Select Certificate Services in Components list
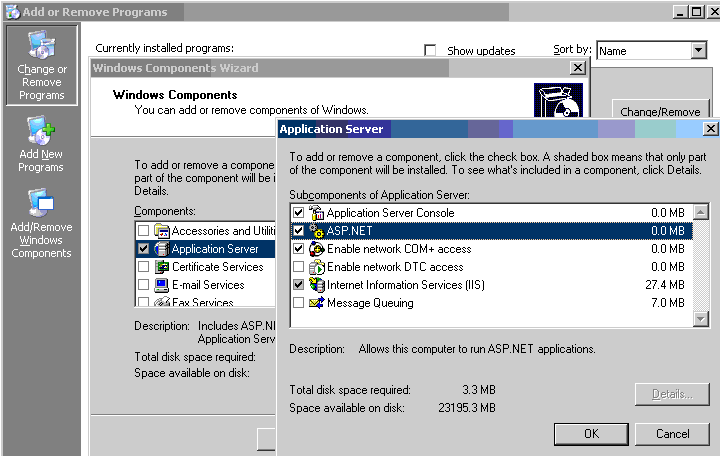 (218, 267)
